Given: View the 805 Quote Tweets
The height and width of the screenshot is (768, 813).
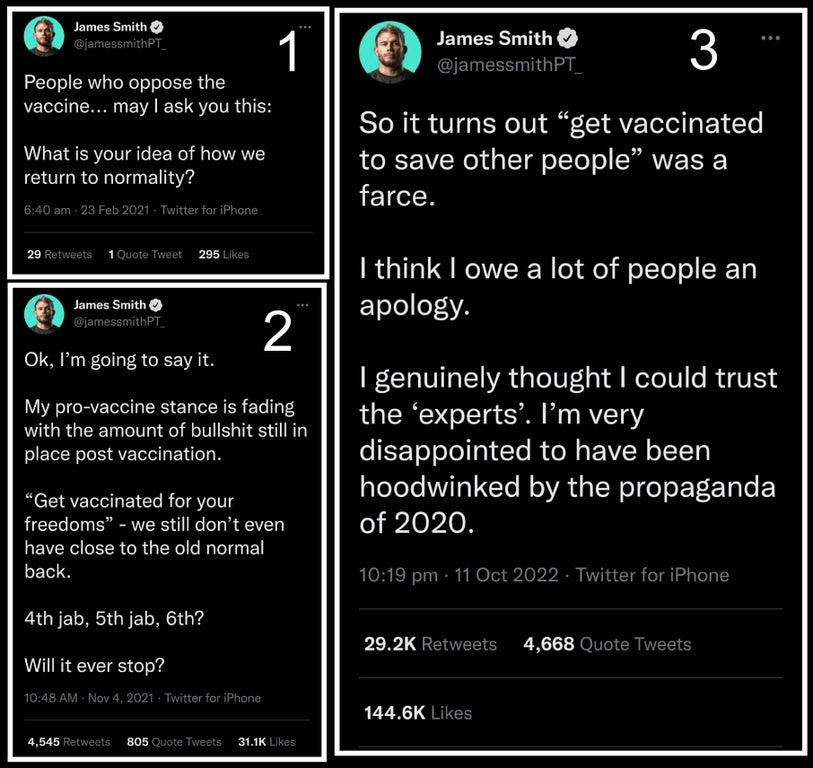Looking at the screenshot, I should point(174,741).
